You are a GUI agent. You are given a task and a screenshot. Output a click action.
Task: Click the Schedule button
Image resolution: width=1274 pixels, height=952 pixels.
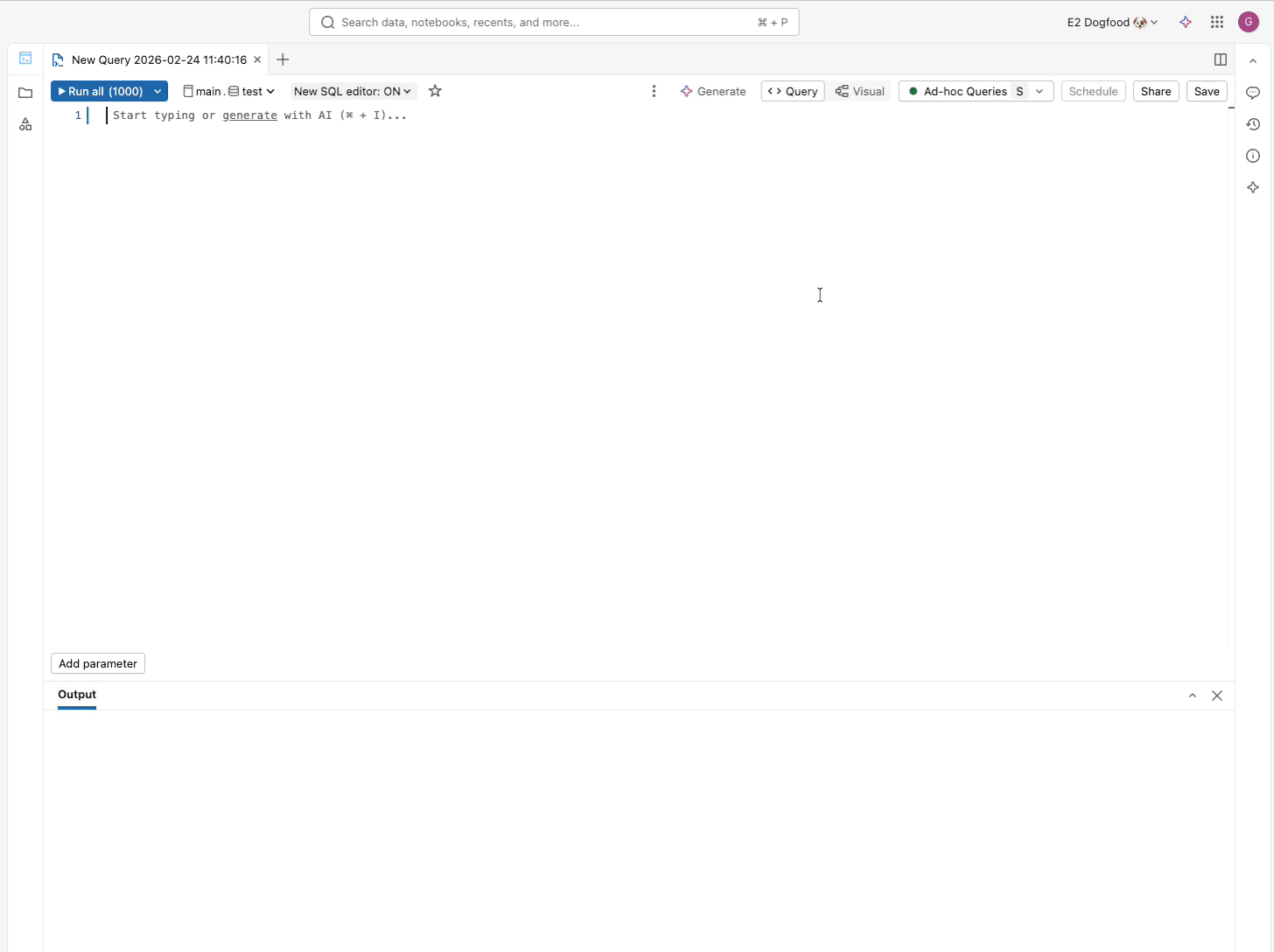click(1093, 91)
